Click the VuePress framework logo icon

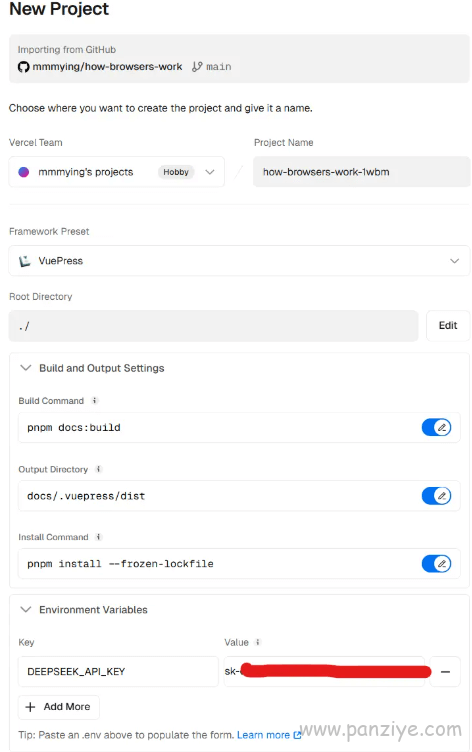tap(24, 261)
